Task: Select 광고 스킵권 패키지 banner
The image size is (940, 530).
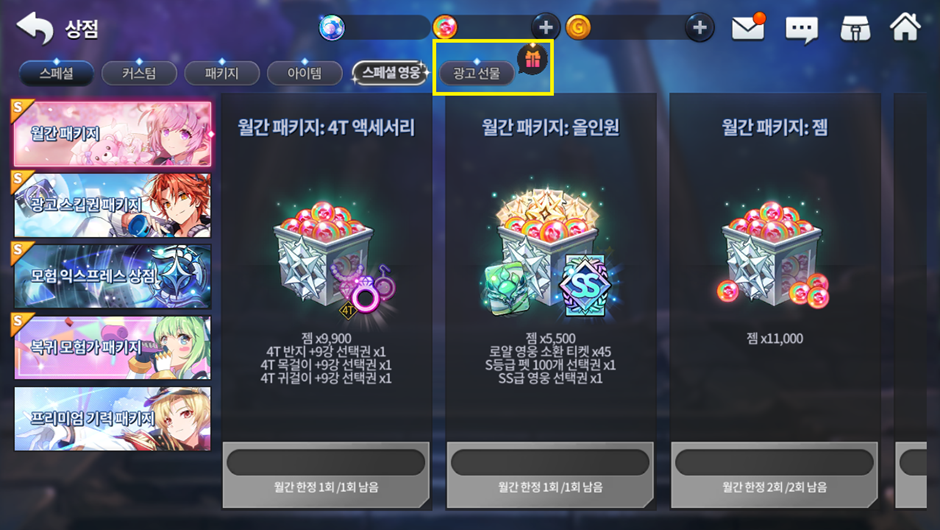Action: pos(113,205)
